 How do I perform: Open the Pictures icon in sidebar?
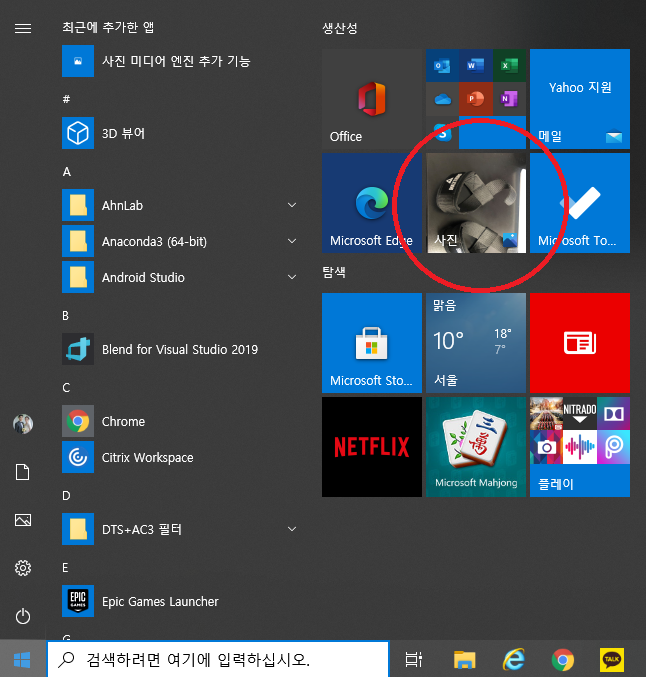click(x=23, y=520)
